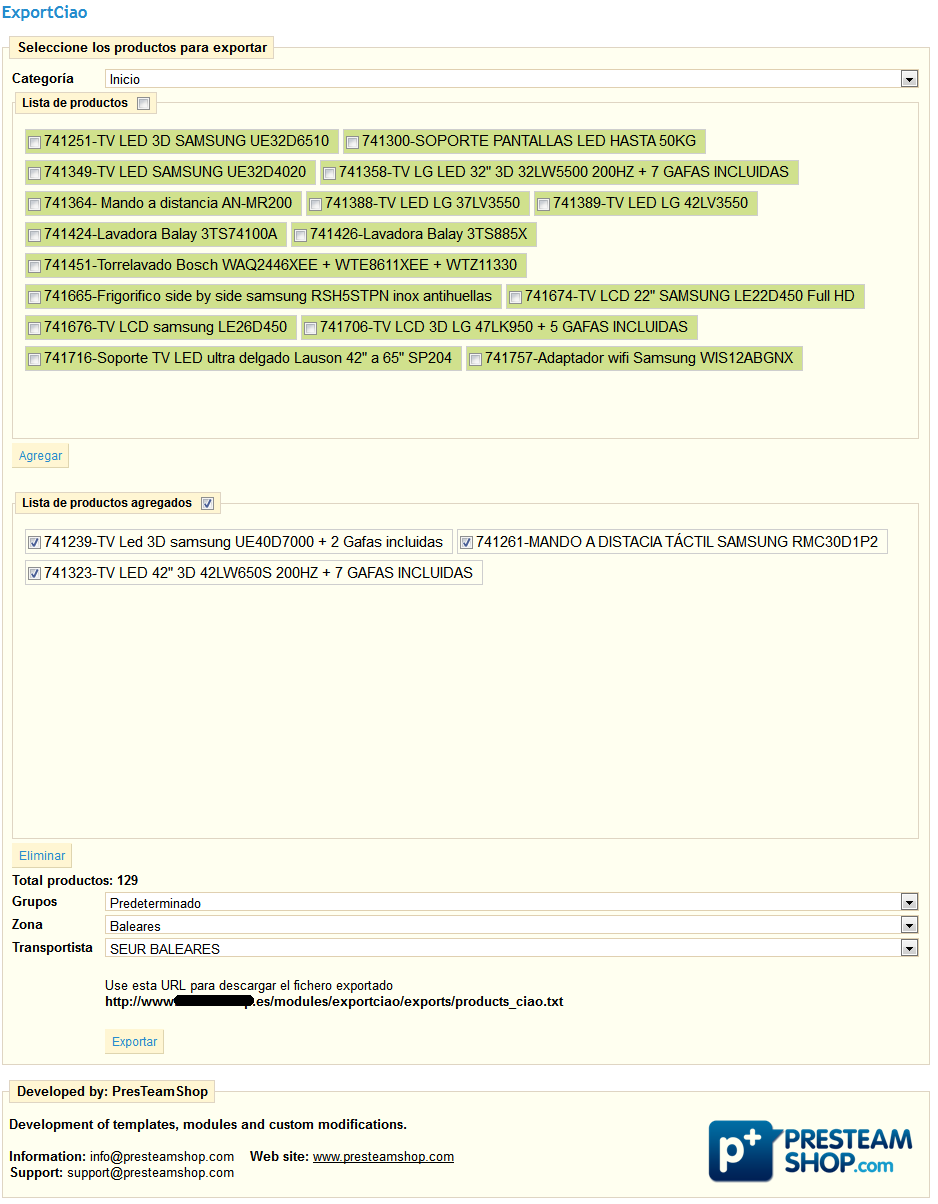Image resolution: width=938 pixels, height=1204 pixels.
Task: Tick 741349-TV LED SAMSUNG UE32D4020 checkbox
Action: 35,173
